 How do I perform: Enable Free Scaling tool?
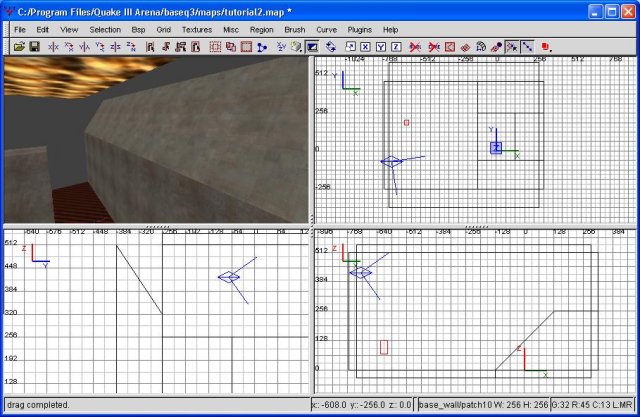350,47
